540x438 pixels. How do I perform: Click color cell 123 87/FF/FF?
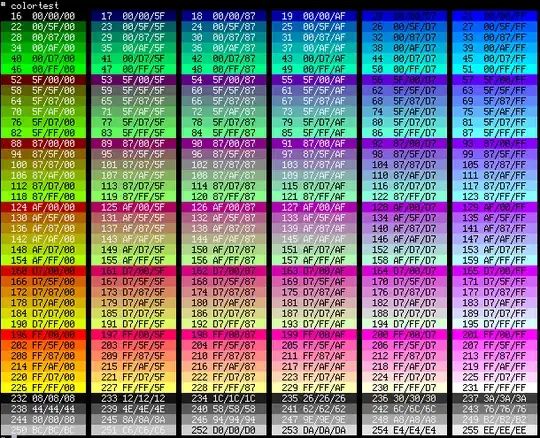495,197
